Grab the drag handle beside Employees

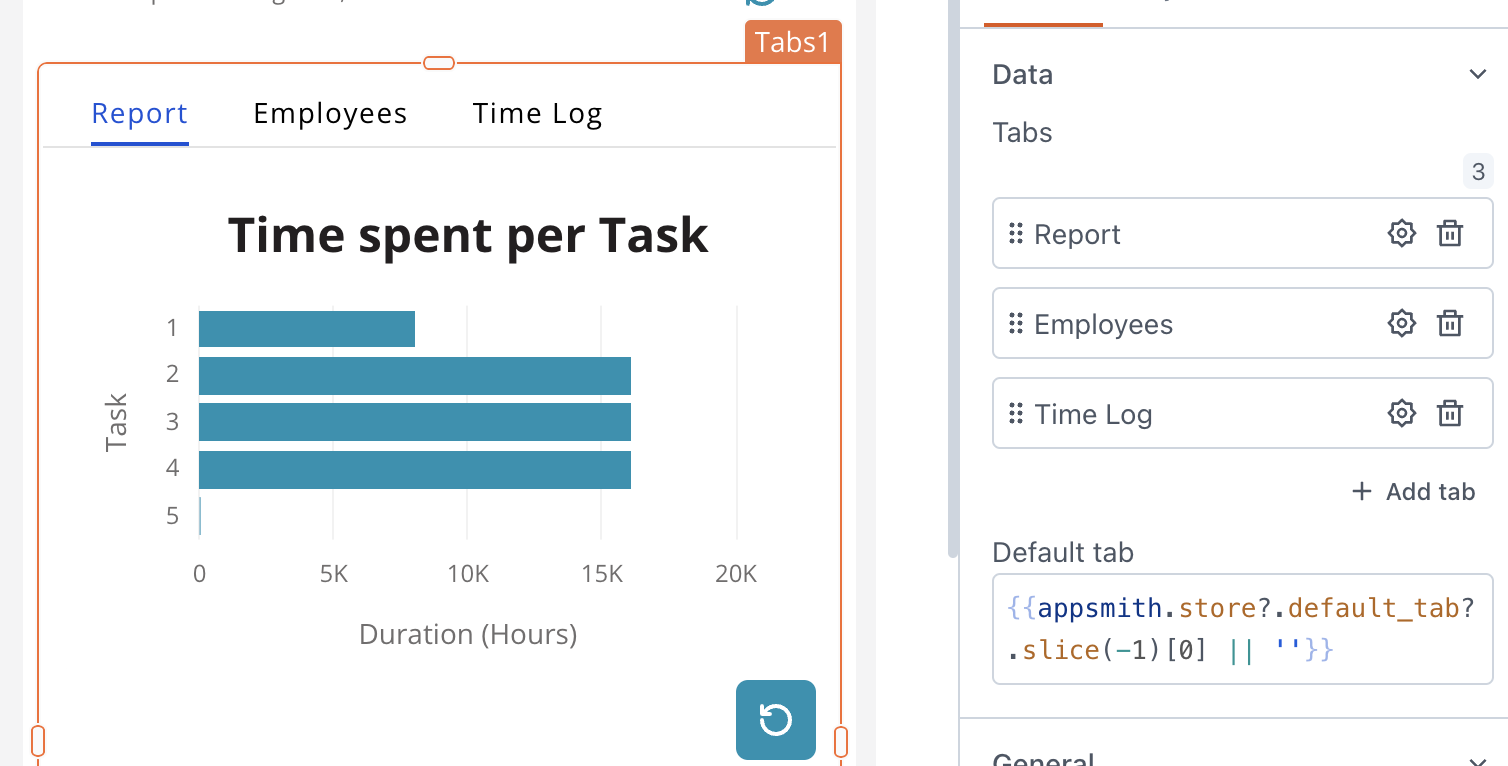1016,324
